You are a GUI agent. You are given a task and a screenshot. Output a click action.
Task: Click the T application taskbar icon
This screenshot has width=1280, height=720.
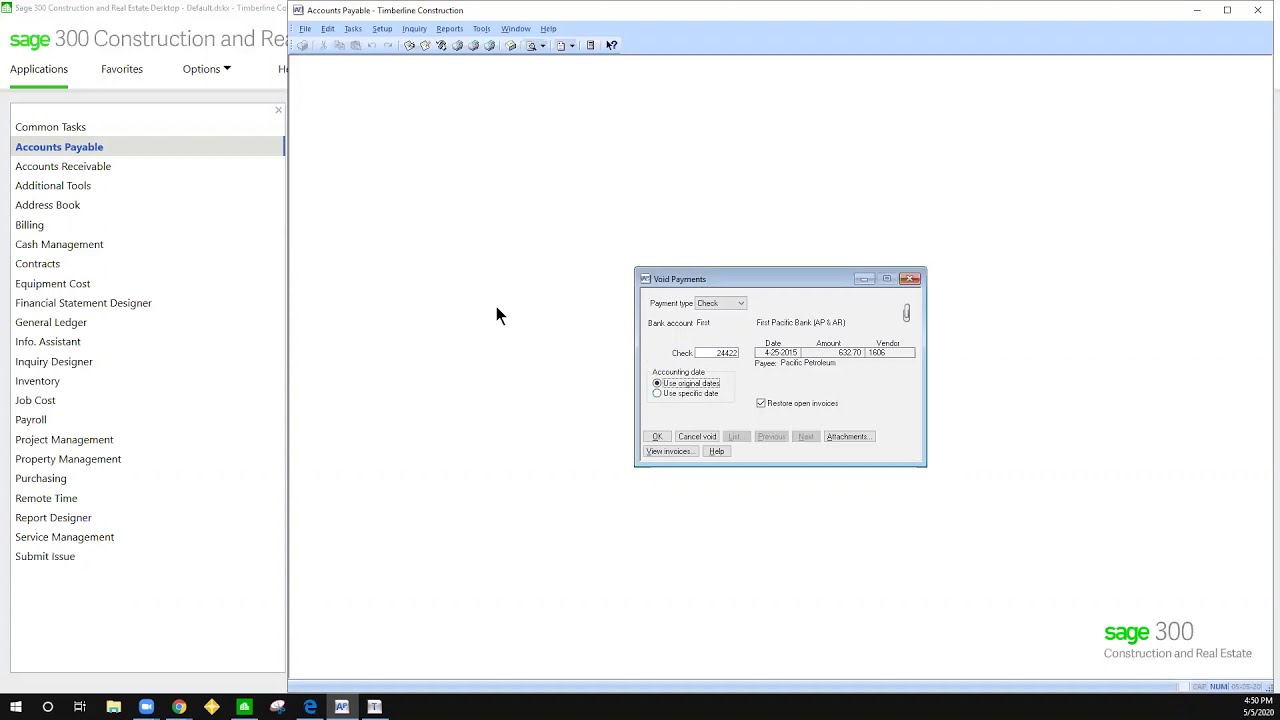[x=374, y=707]
